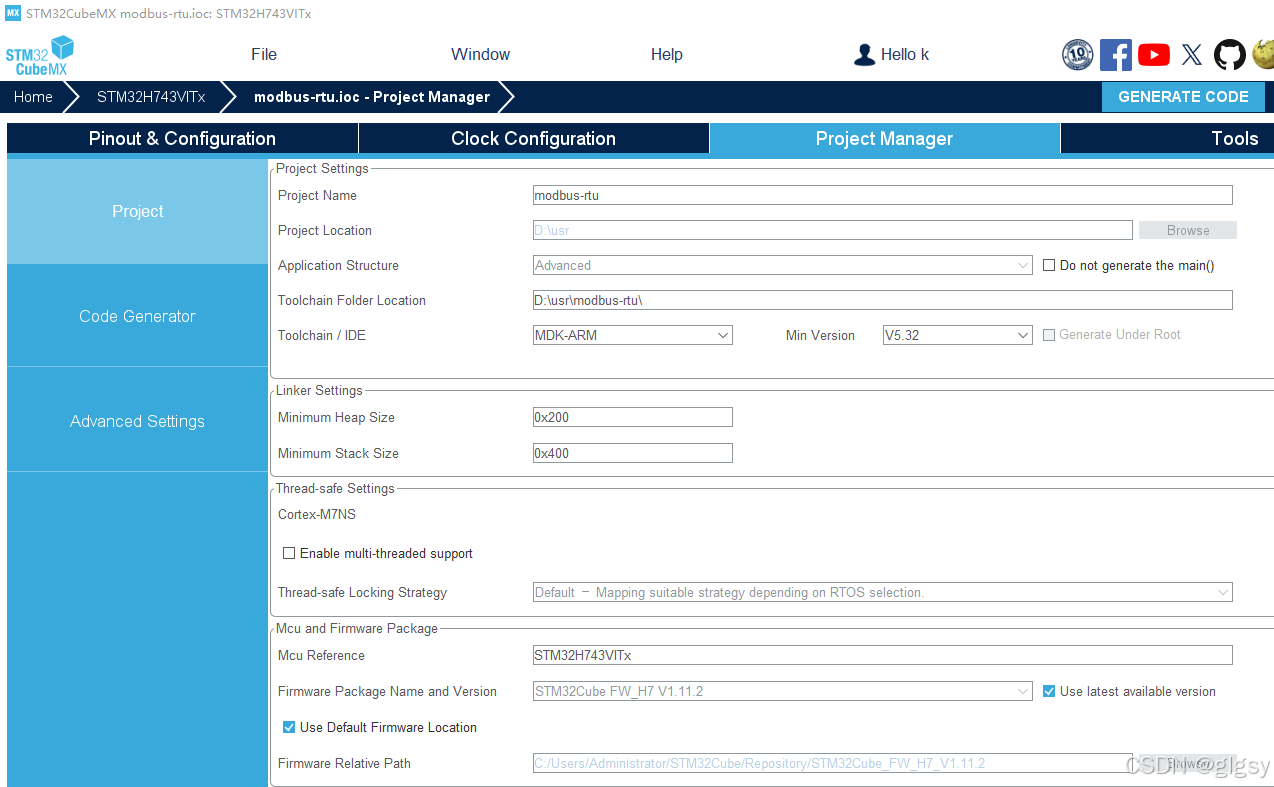1274x787 pixels.
Task: Switch to the Tools tab
Action: [x=1167, y=138]
